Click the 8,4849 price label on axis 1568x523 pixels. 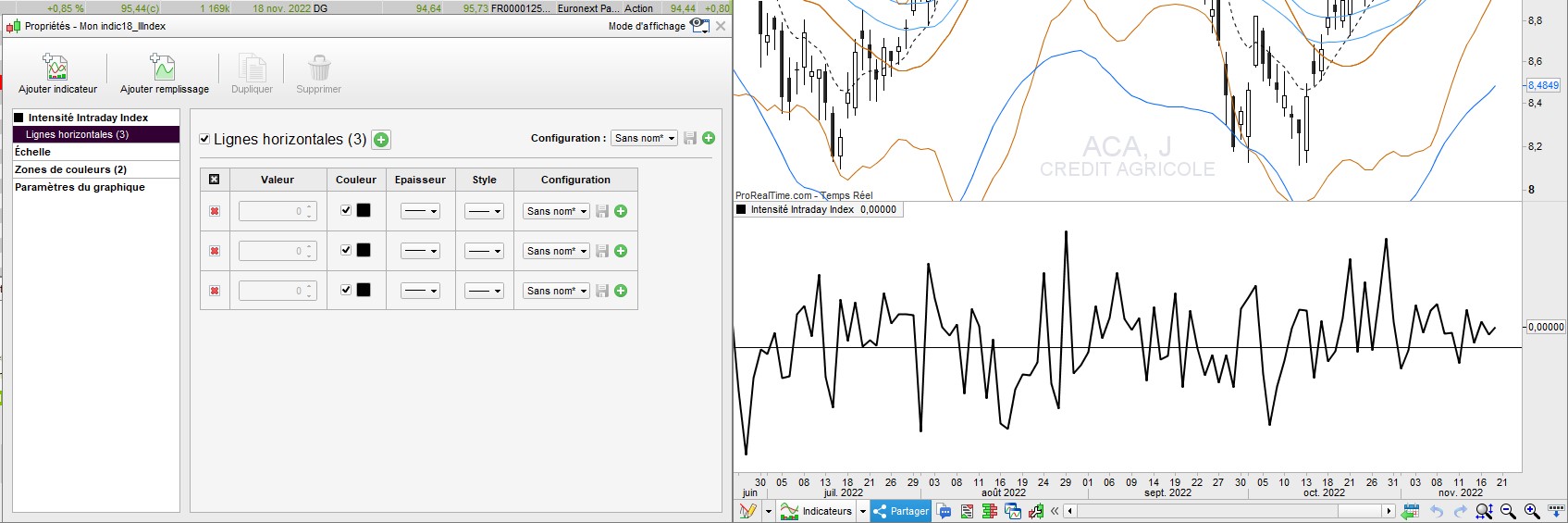tap(1543, 85)
